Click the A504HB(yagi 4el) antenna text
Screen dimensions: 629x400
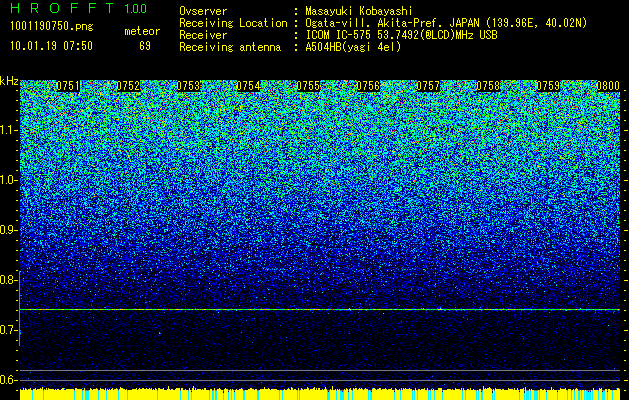tap(353, 47)
